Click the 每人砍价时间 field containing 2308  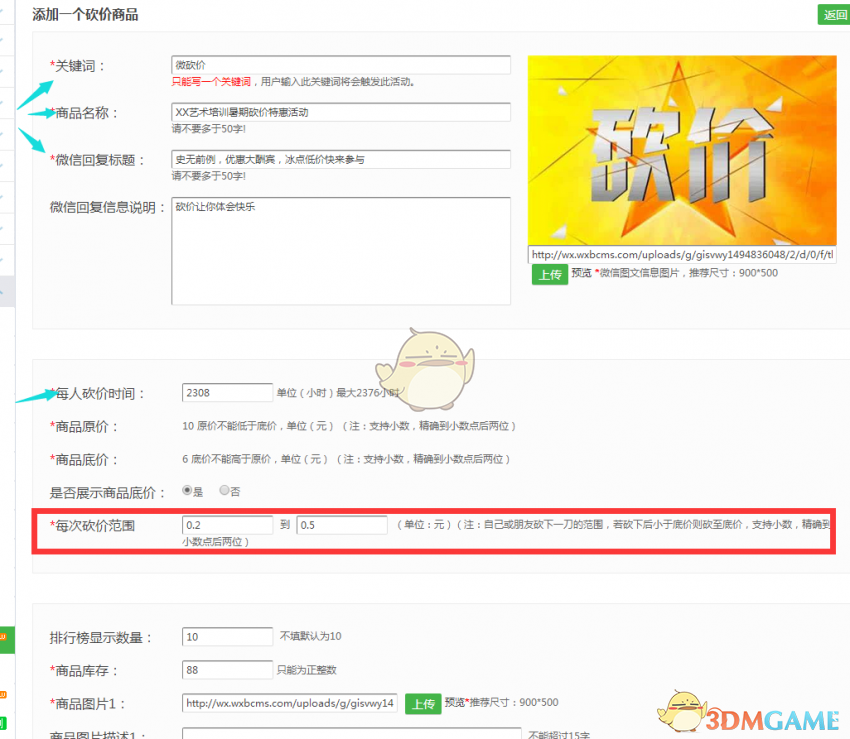click(226, 392)
